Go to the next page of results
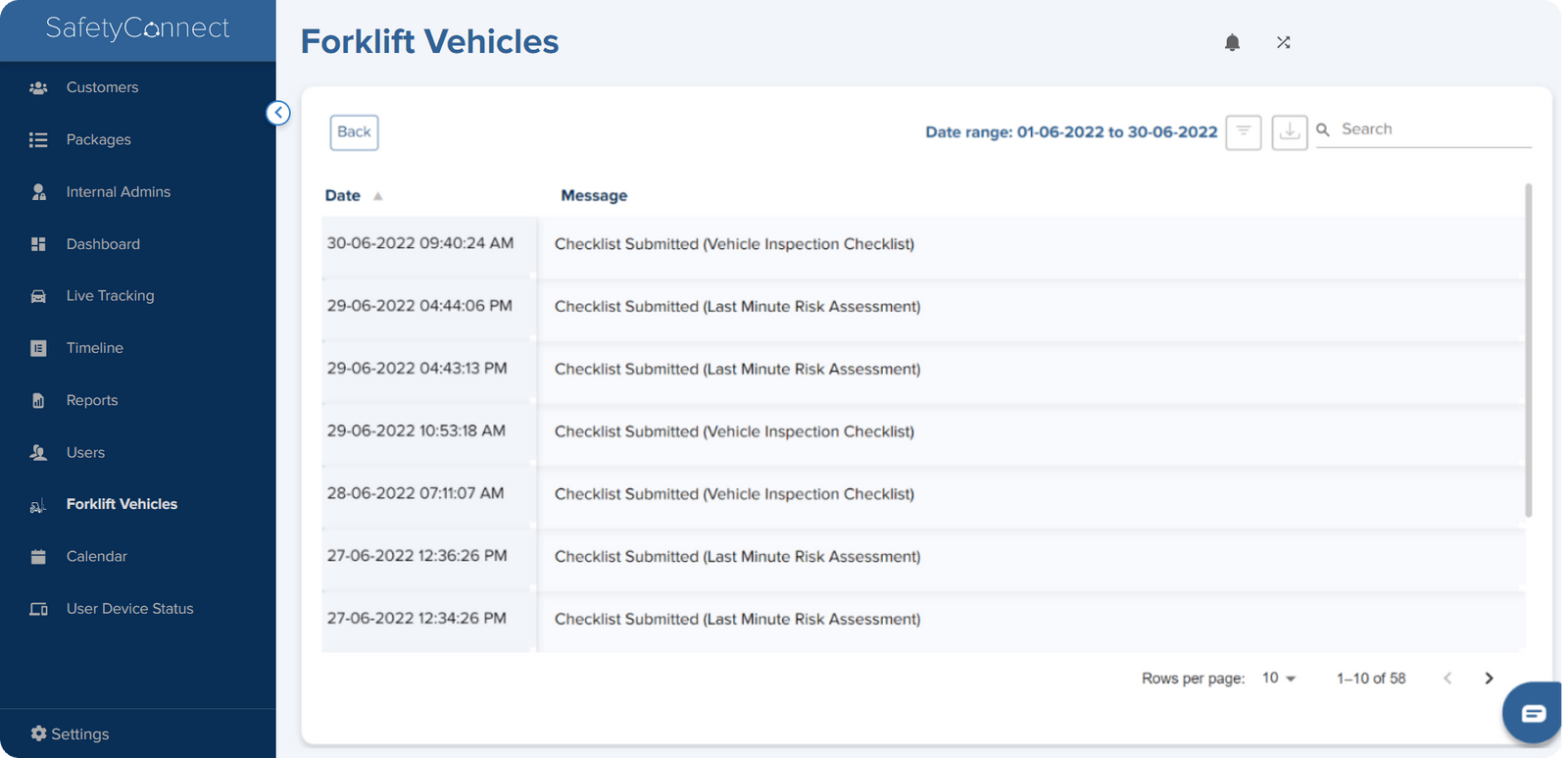 [x=1489, y=679]
